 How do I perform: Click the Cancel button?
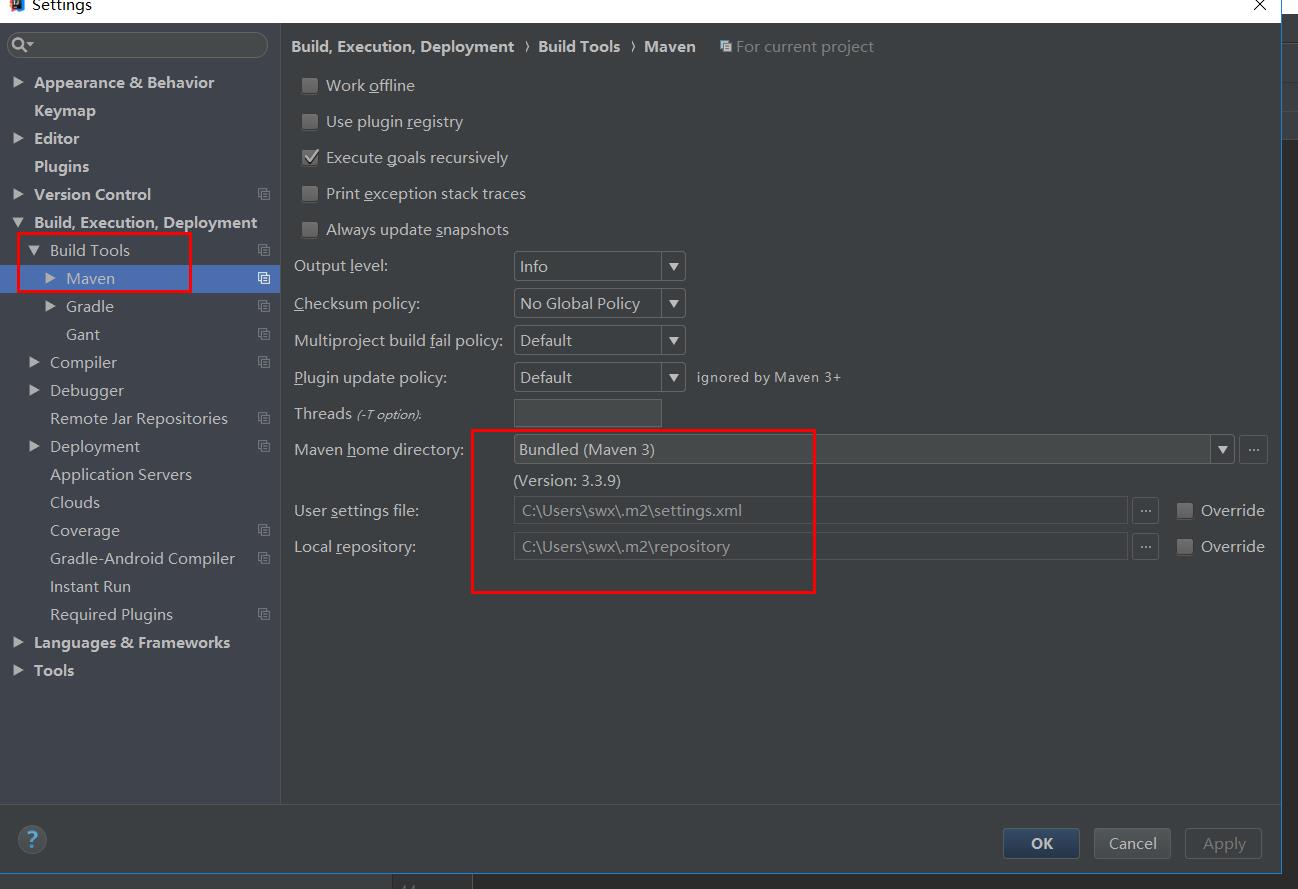(1132, 843)
